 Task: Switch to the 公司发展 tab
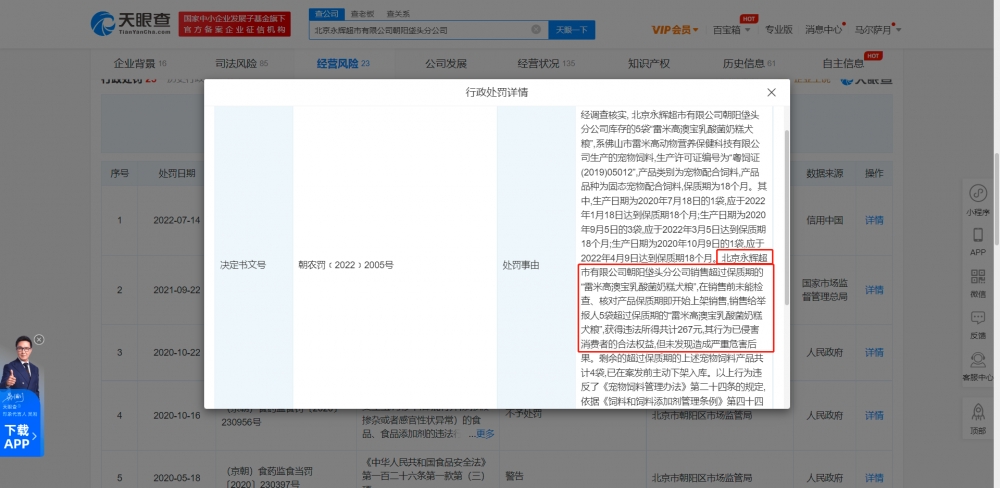(x=446, y=63)
